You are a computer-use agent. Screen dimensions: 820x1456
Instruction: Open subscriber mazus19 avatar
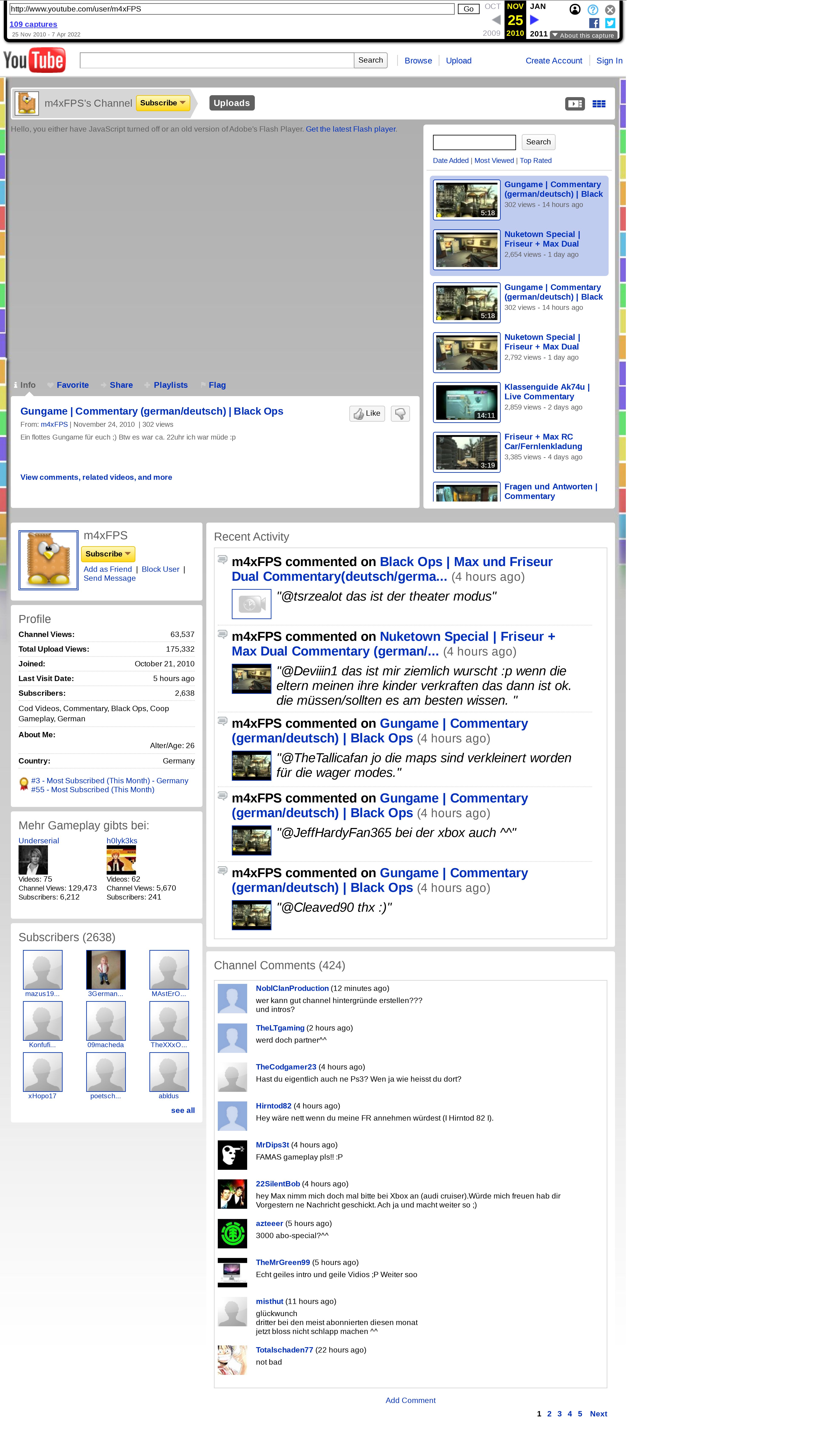[x=42, y=970]
